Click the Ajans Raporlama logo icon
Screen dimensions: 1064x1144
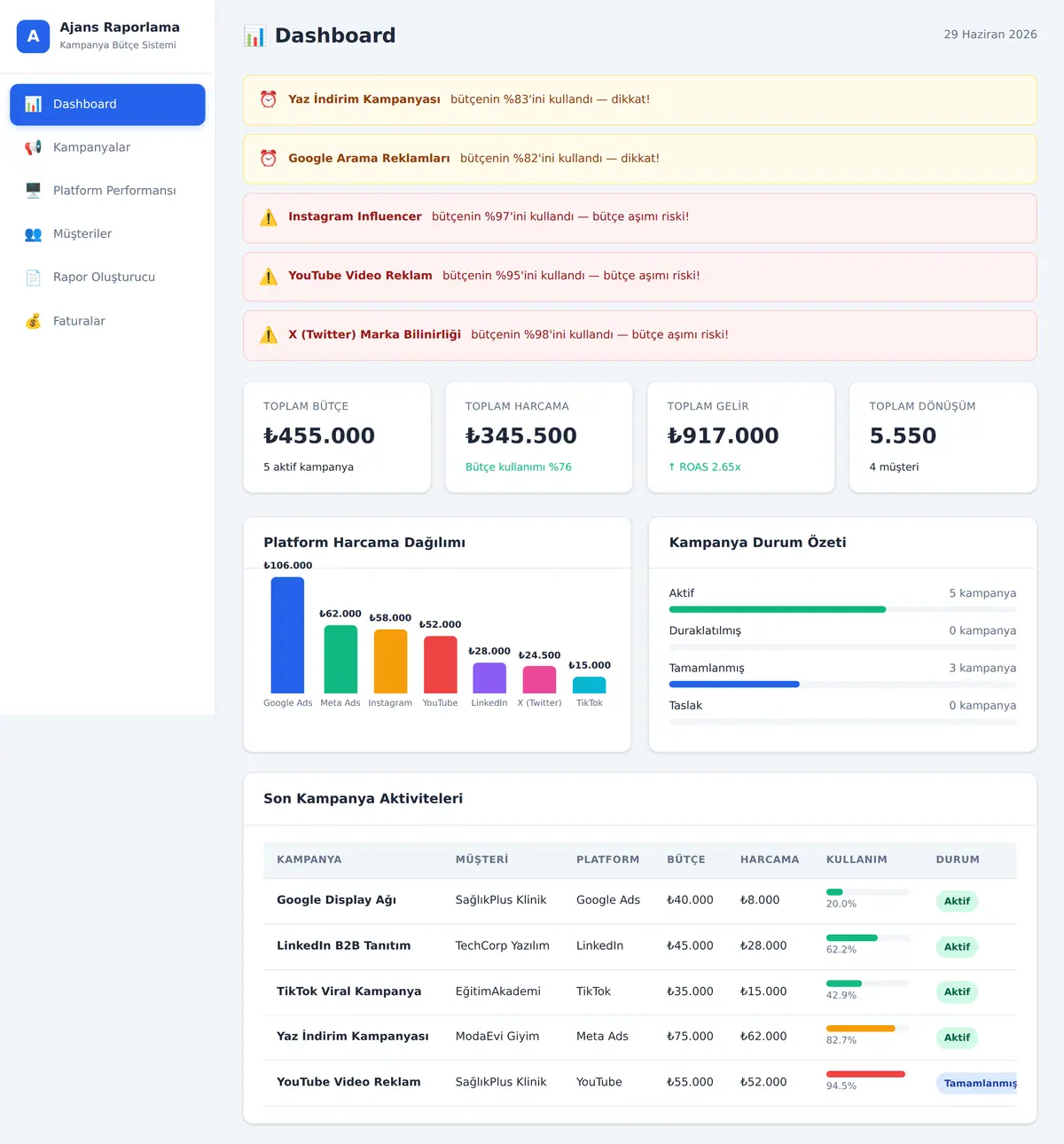(33, 36)
